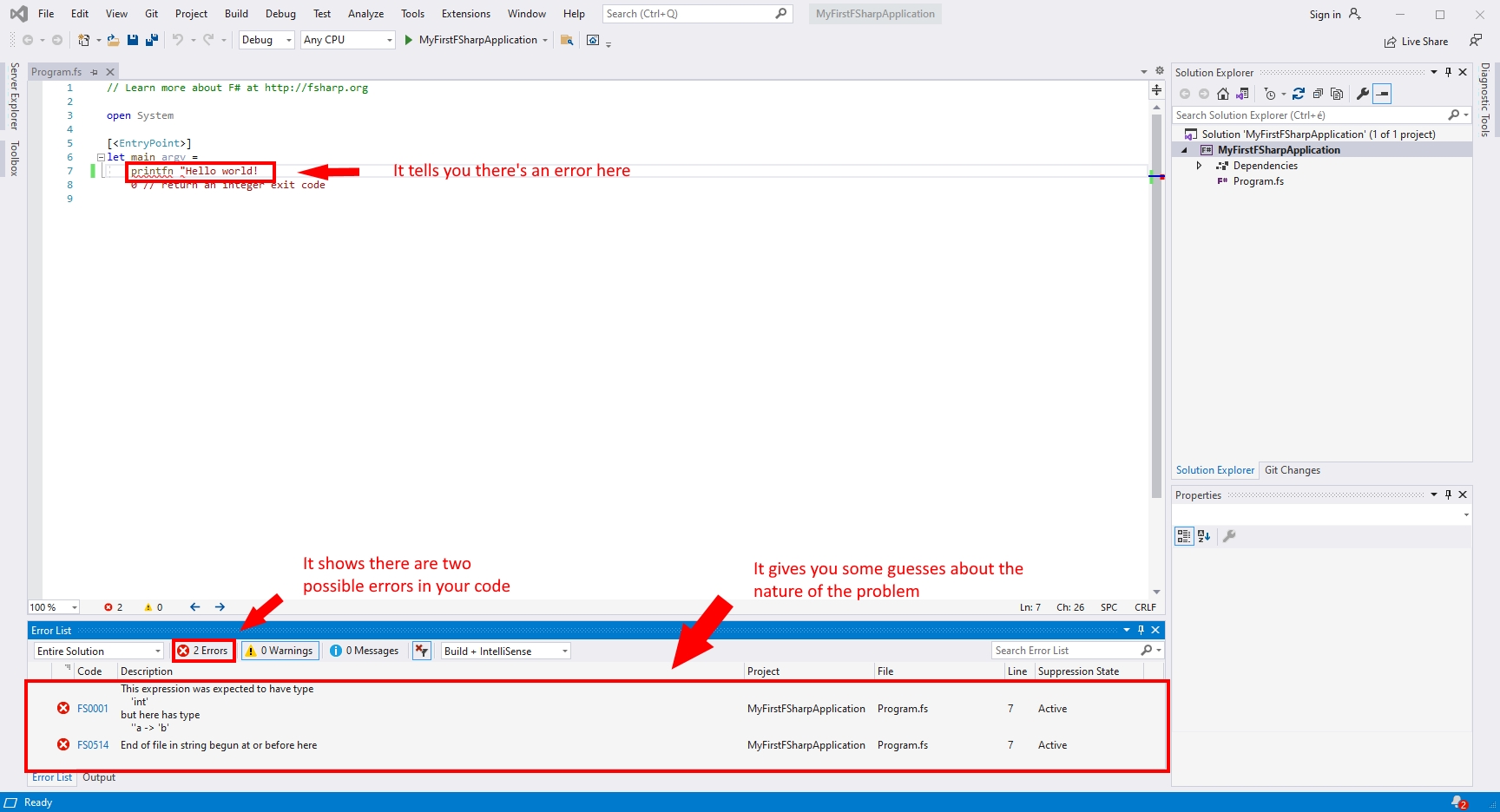The image size is (1500, 812).
Task: Switch to the Git Changes tab
Action: [1292, 470]
